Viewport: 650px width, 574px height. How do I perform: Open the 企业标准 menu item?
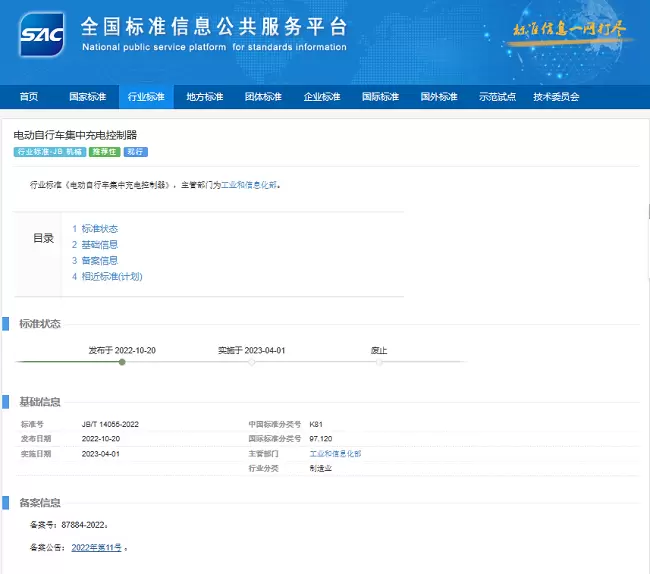(x=322, y=97)
